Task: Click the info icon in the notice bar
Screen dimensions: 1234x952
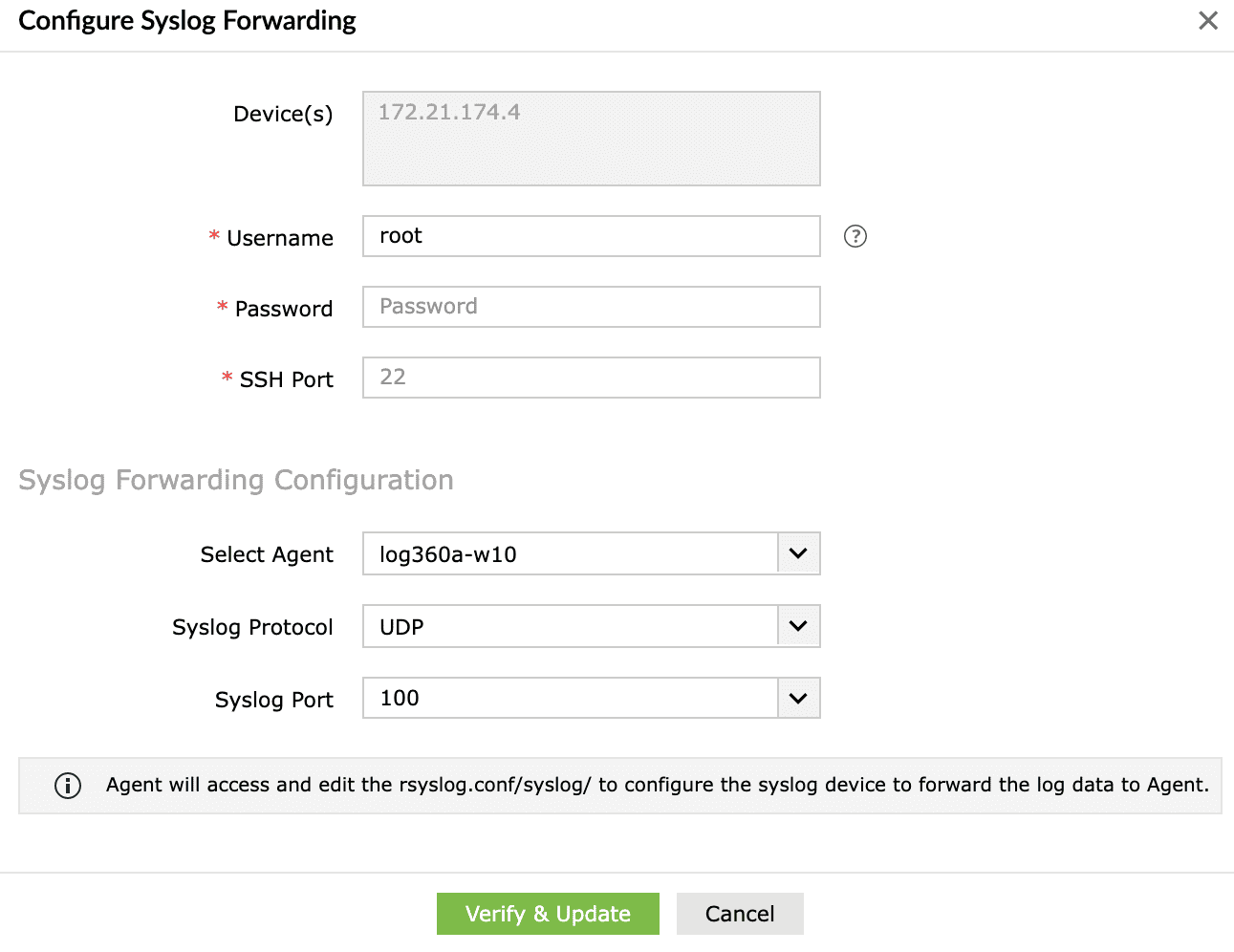Action: [x=68, y=786]
